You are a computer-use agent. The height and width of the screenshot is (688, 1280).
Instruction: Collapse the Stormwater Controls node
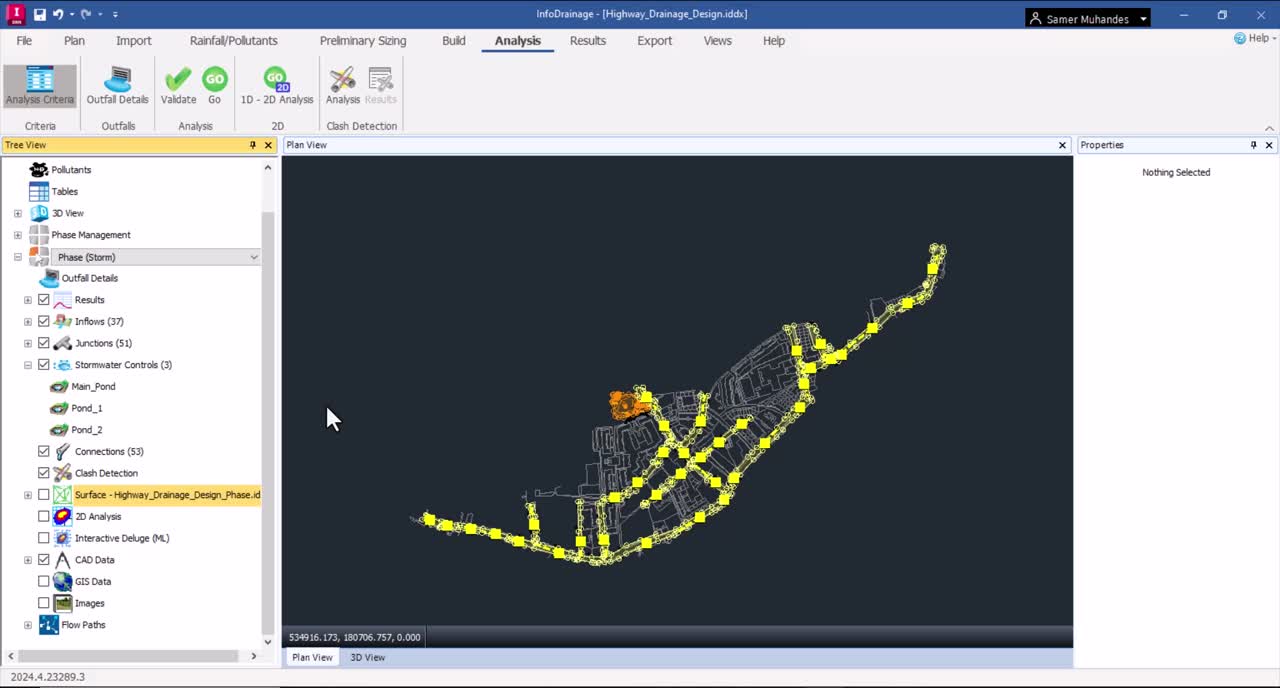28,365
